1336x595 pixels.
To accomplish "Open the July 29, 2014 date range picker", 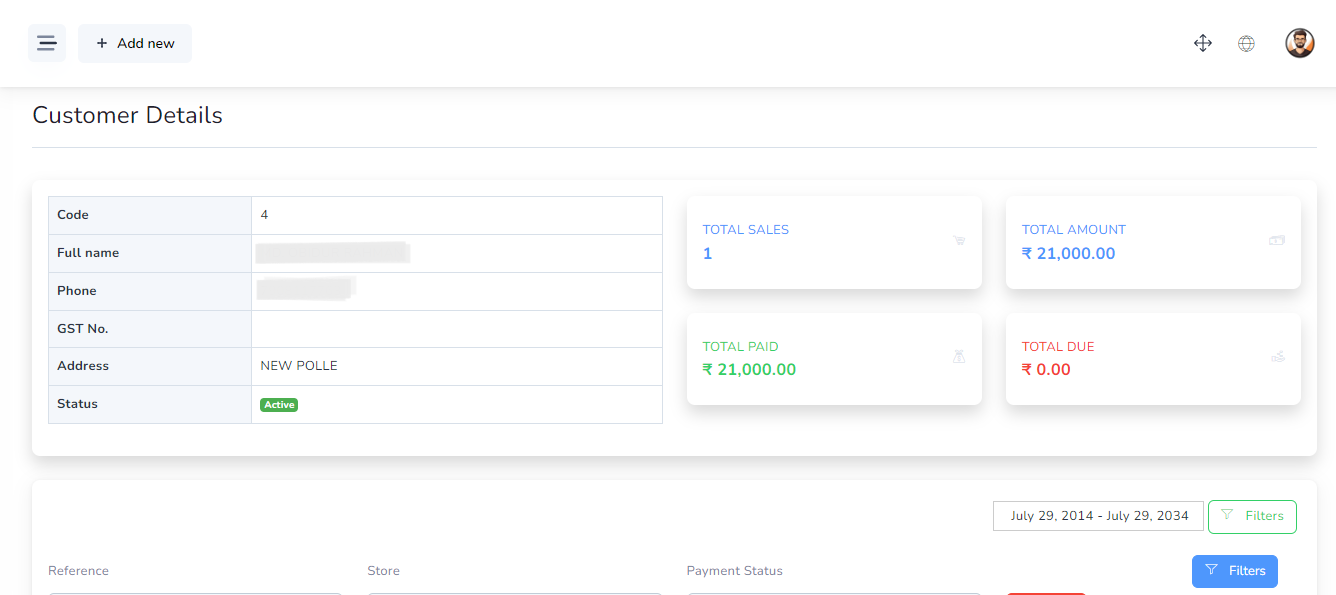I will click(x=1098, y=516).
